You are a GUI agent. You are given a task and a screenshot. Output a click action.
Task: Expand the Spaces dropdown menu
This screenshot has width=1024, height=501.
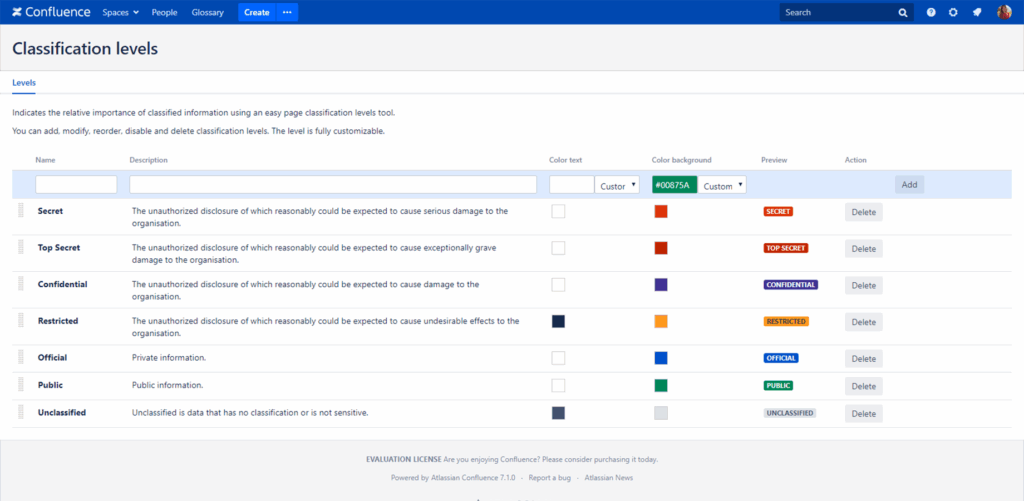click(120, 12)
